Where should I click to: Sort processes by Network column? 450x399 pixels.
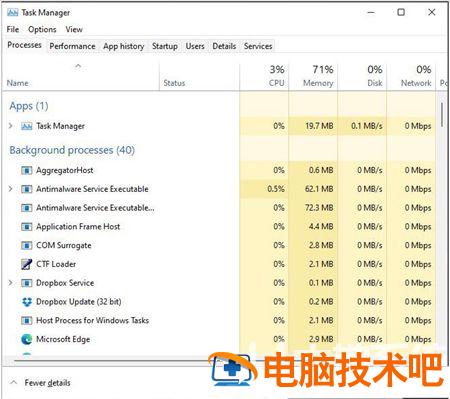pyautogui.click(x=411, y=77)
